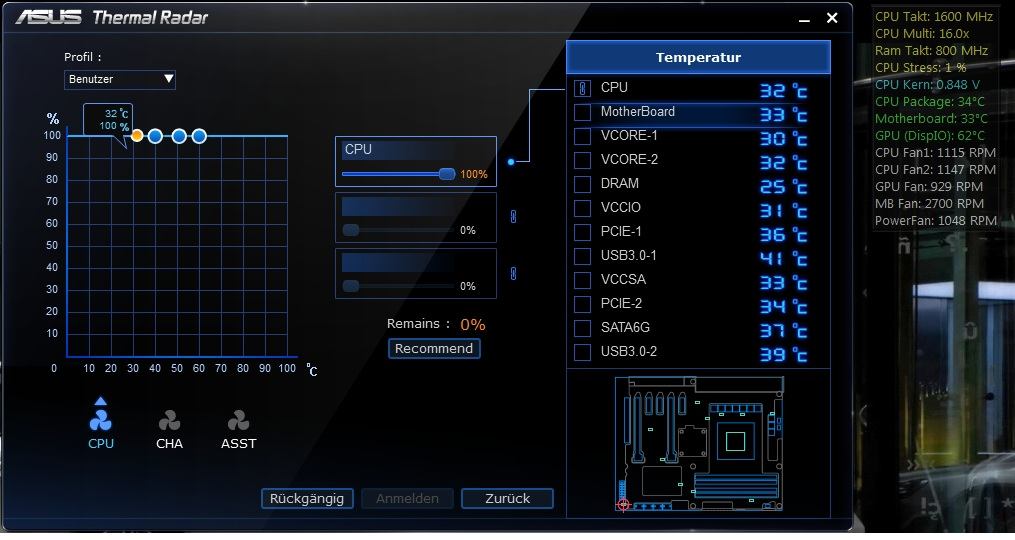Click PowerFan: 1048 RPM in overlay
This screenshot has height=540, width=1015.
936,221
